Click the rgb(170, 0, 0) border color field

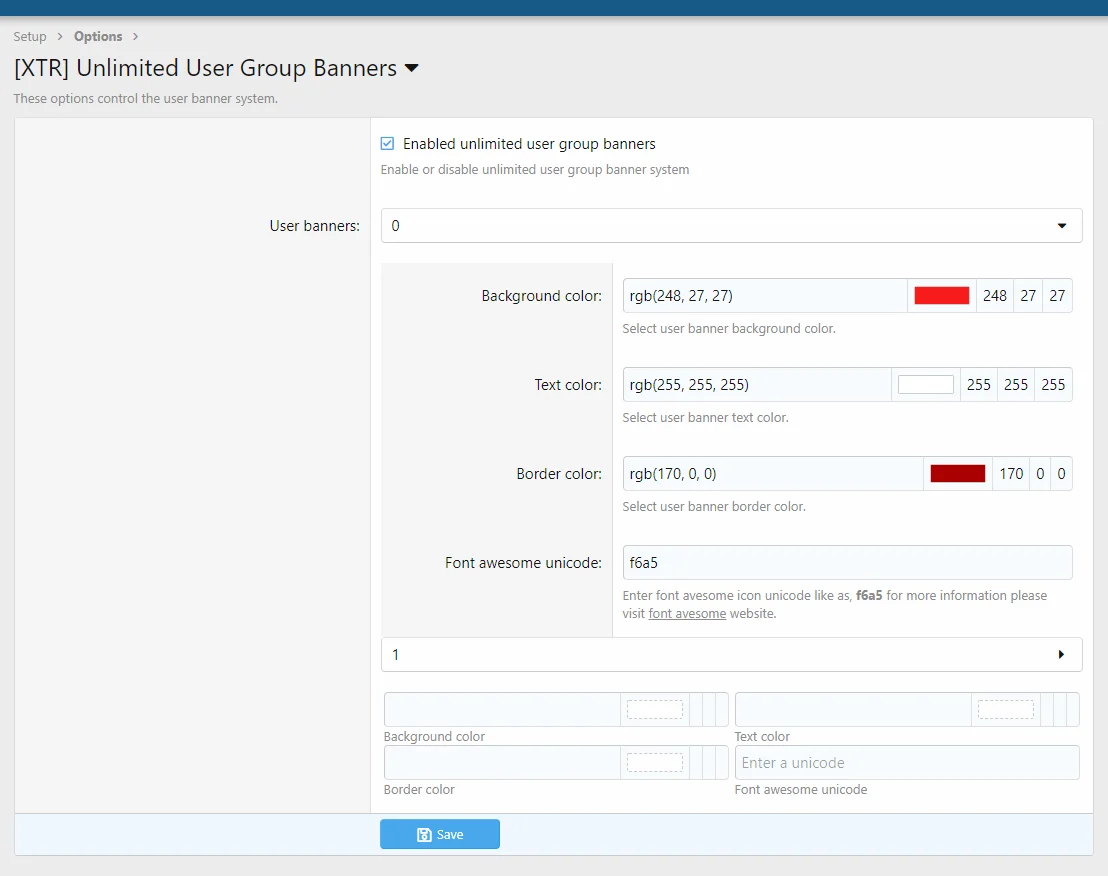click(770, 473)
